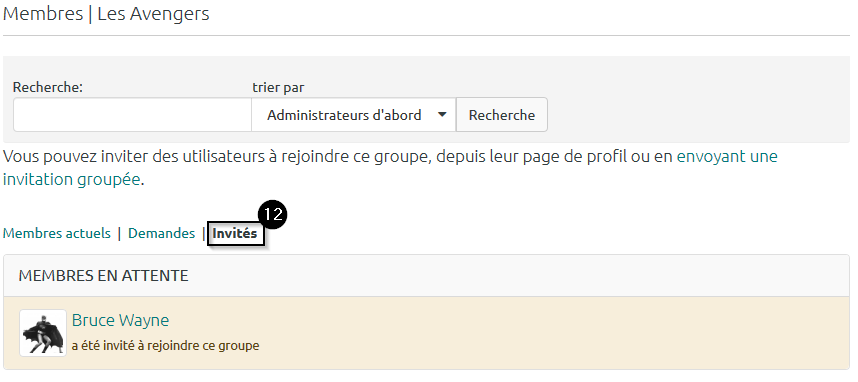Open the Bruce Wayne profile name link

(120, 320)
